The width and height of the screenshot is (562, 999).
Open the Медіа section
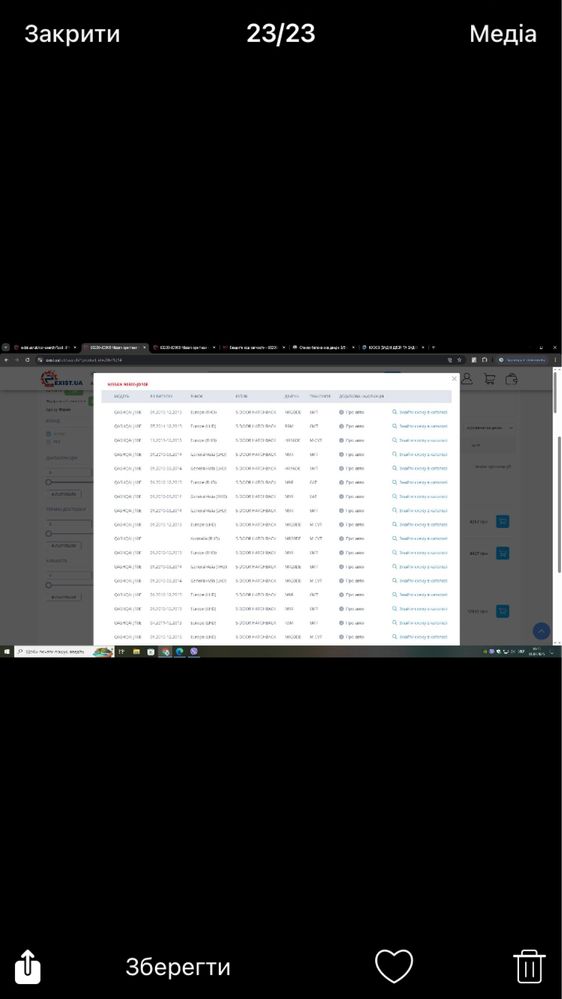(503, 34)
